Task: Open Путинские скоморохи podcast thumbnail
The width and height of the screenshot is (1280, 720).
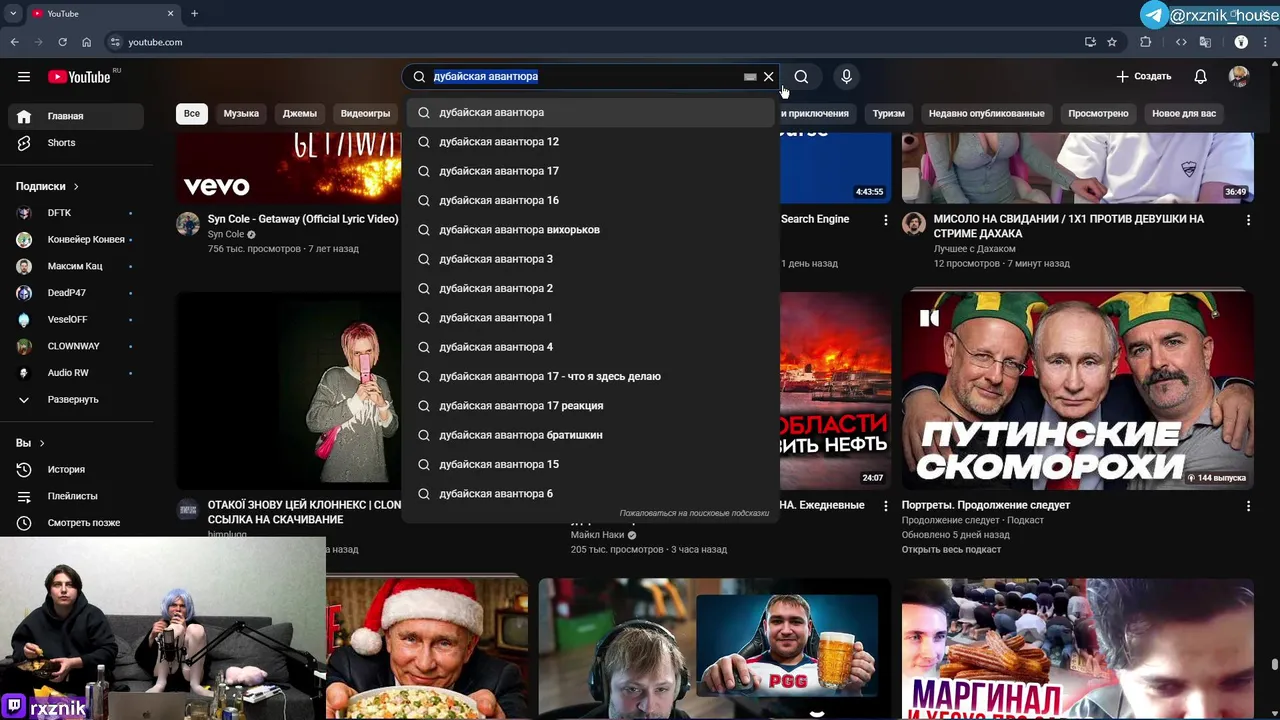Action: [x=1077, y=390]
